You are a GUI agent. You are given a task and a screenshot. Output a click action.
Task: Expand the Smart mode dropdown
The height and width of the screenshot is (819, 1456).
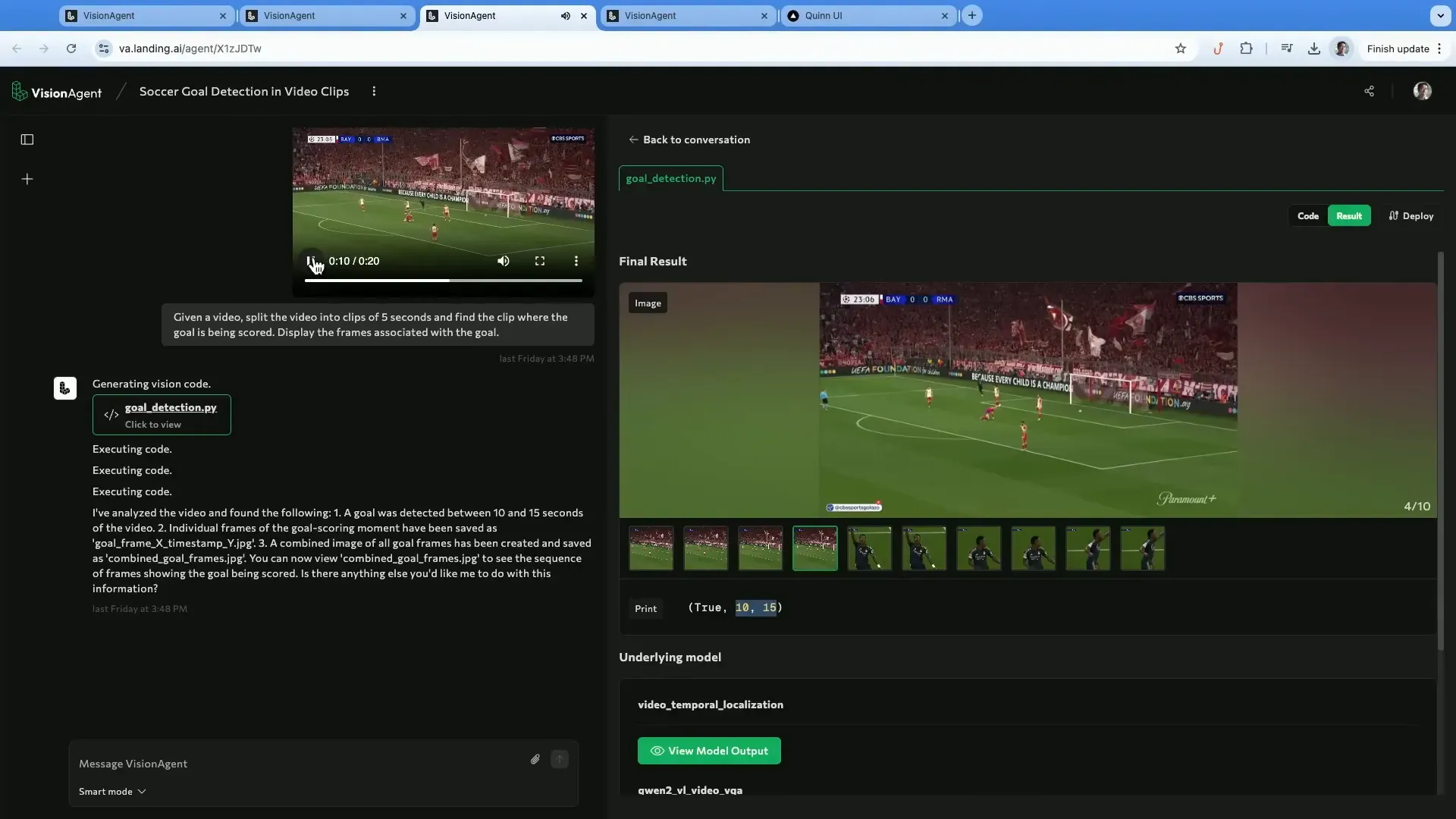[x=112, y=792]
